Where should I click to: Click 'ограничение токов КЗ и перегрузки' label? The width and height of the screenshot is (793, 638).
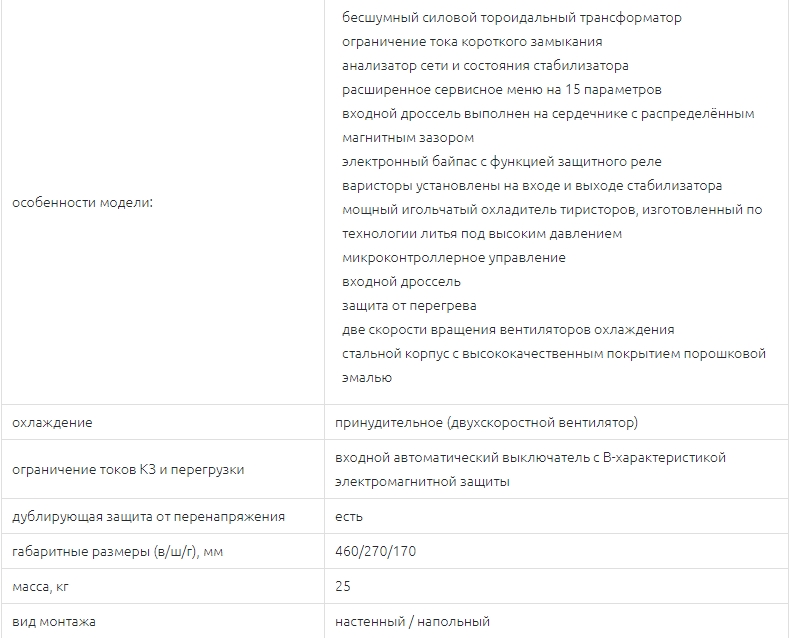[128, 470]
